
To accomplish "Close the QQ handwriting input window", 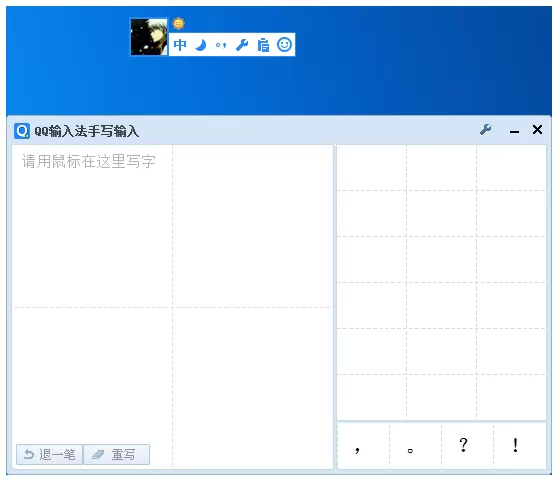I will pos(537,130).
